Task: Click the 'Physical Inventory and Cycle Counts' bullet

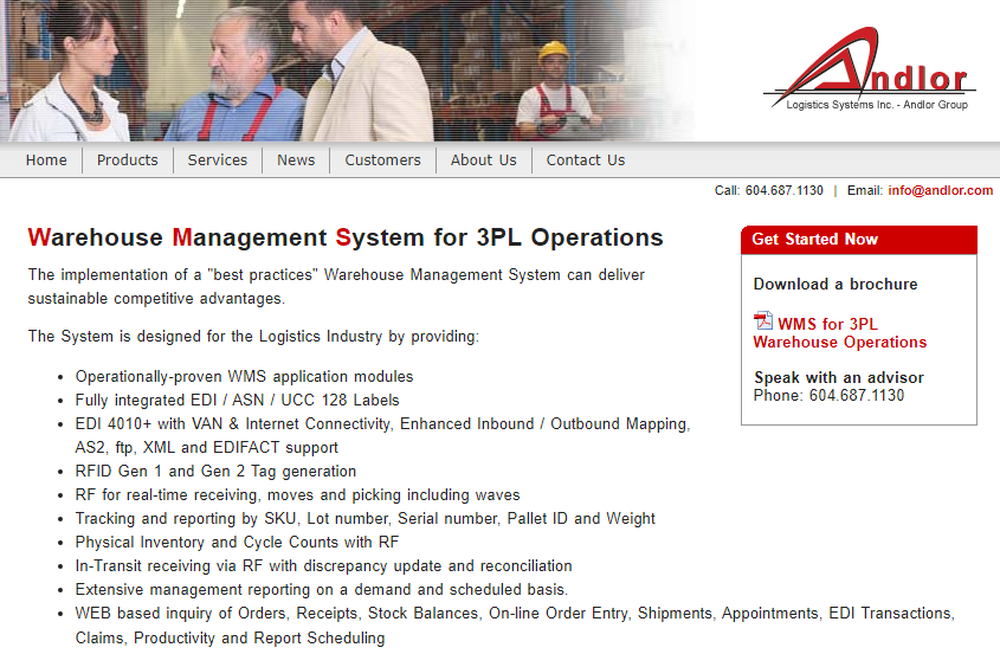Action: pos(237,542)
